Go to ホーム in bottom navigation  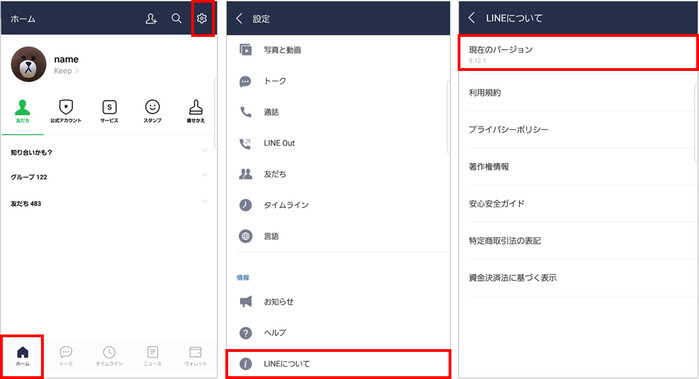tap(22, 357)
